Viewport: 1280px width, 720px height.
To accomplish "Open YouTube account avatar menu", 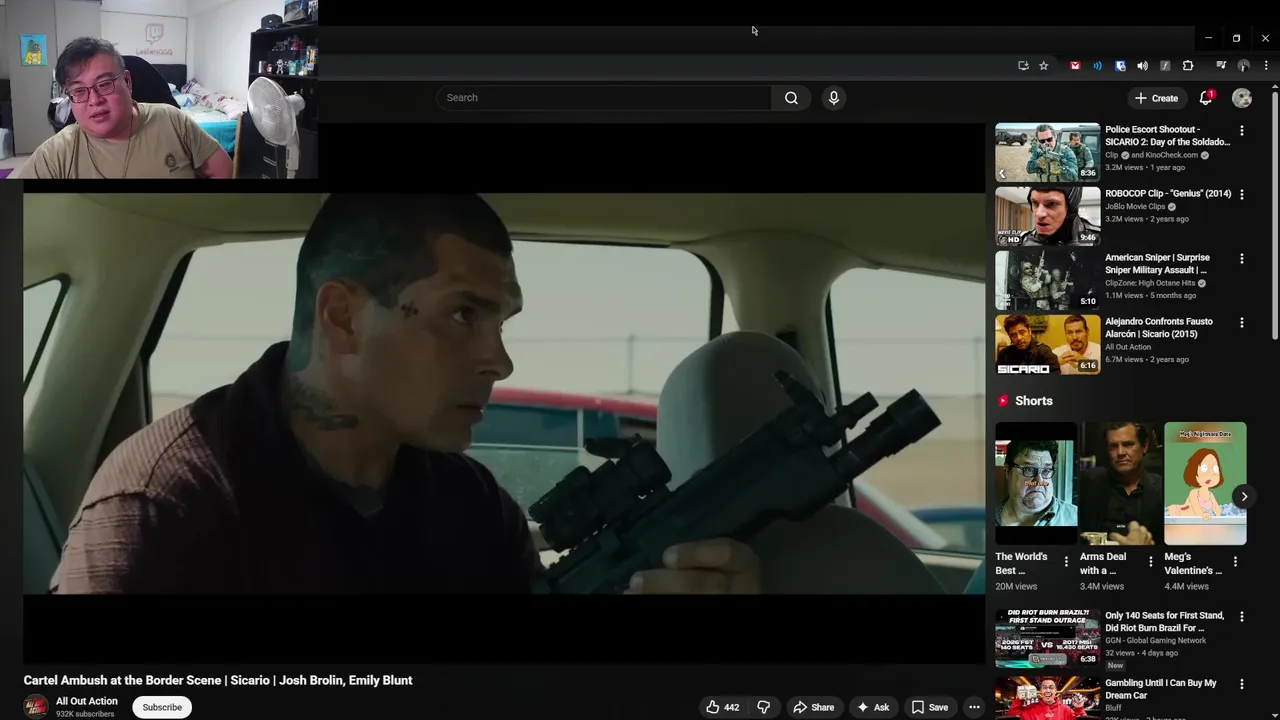I will [x=1242, y=98].
